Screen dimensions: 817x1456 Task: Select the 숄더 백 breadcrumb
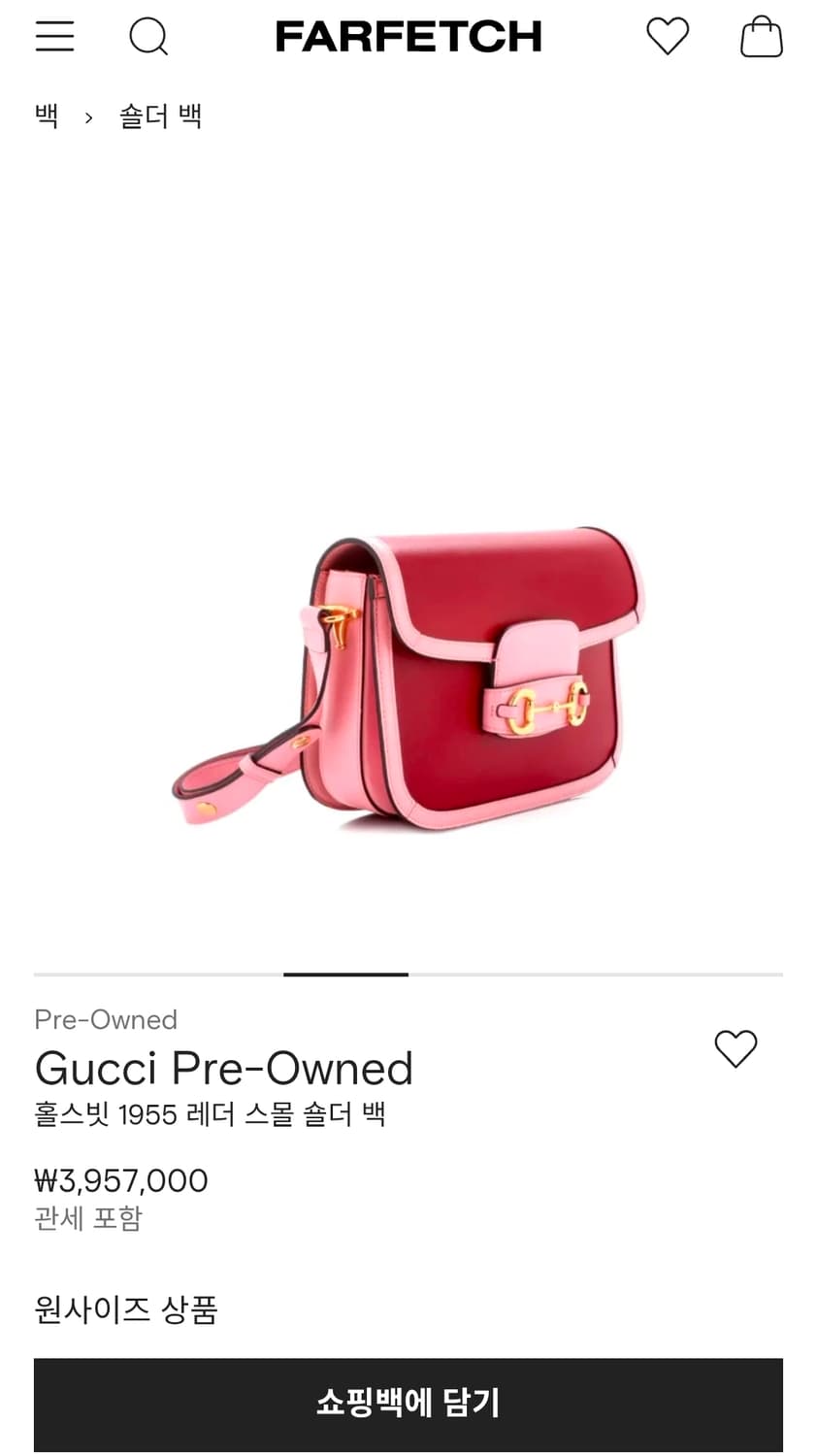(x=160, y=116)
